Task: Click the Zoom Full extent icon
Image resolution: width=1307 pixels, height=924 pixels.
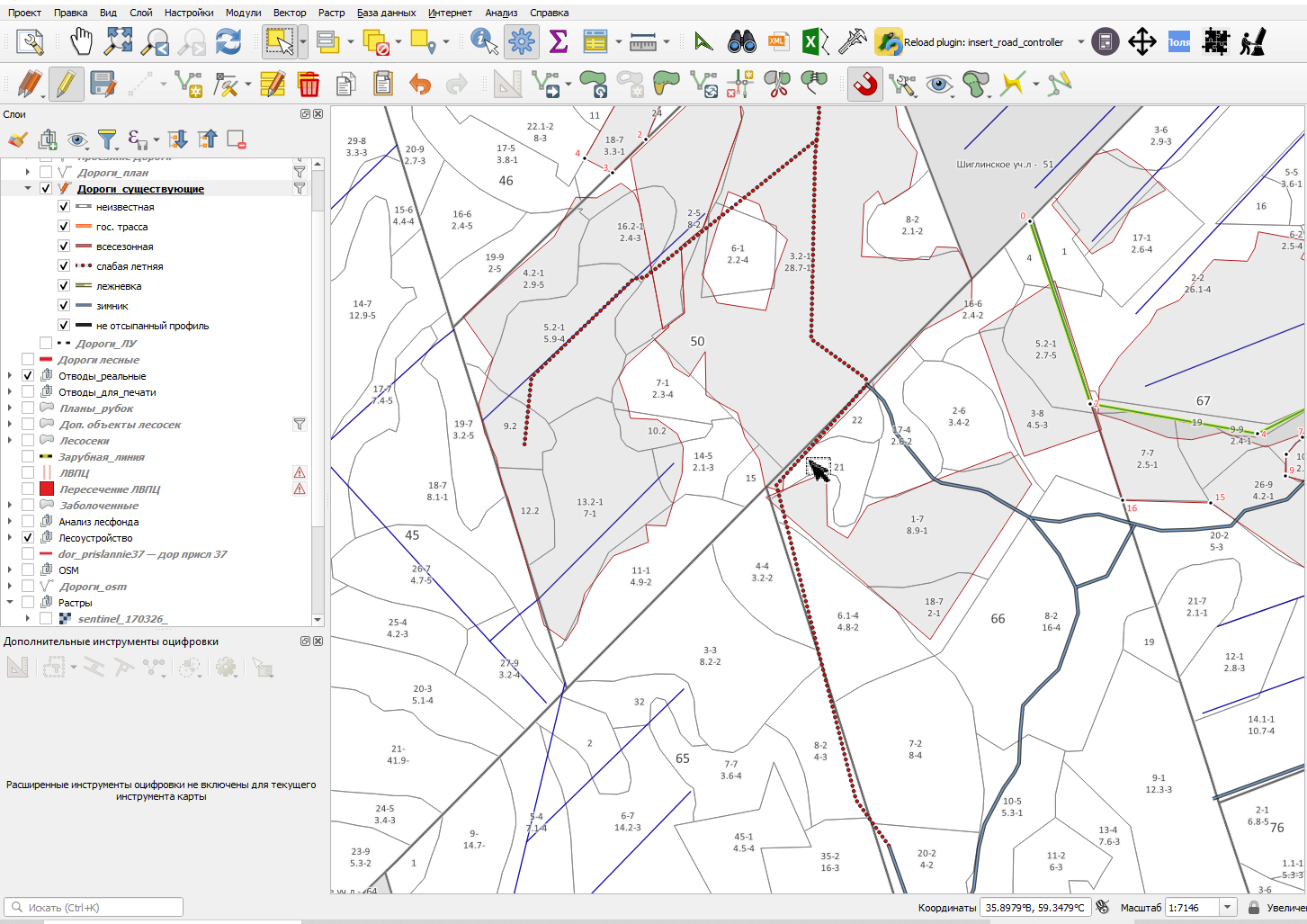Action: 119,41
